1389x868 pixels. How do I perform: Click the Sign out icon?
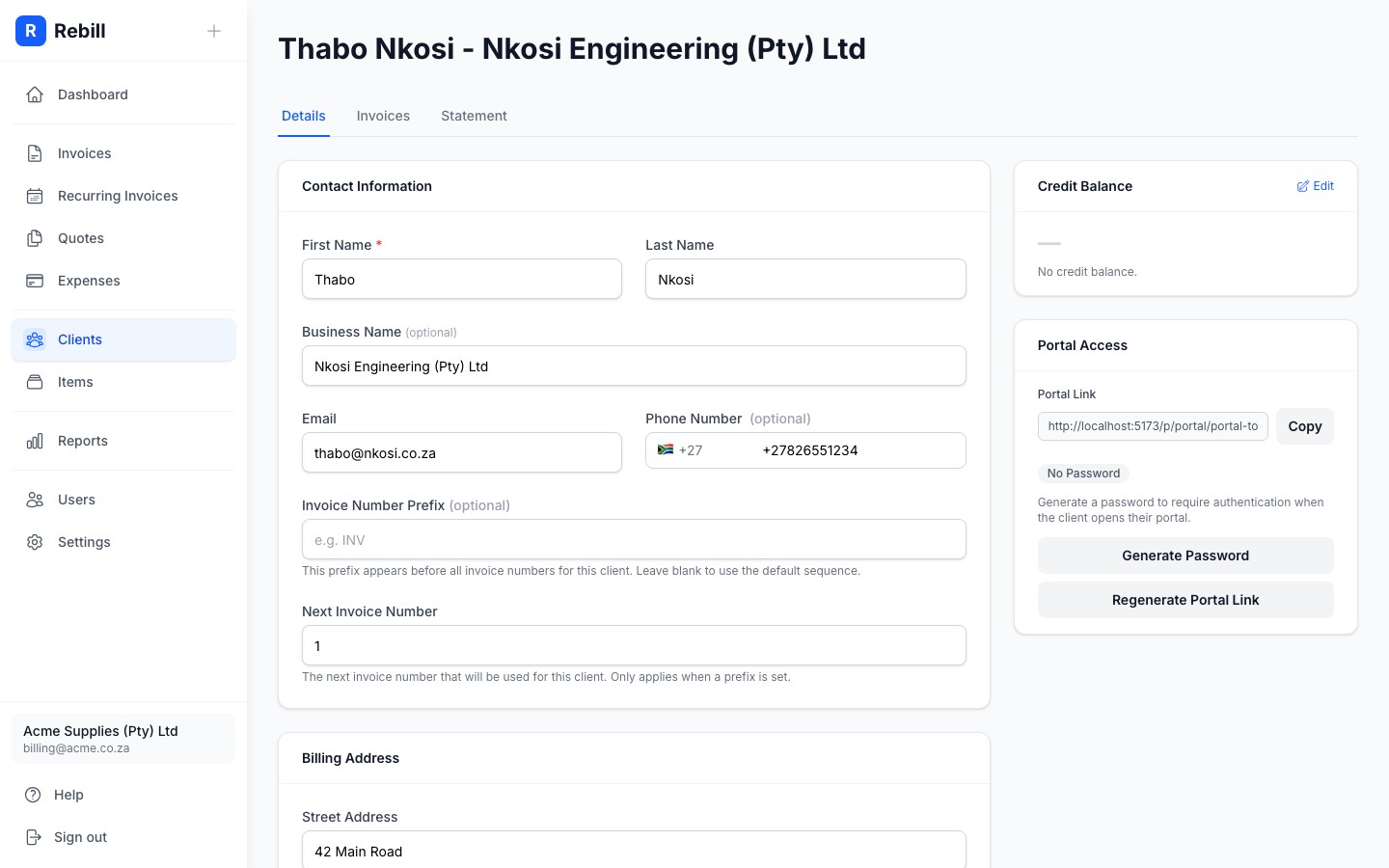pyautogui.click(x=34, y=837)
